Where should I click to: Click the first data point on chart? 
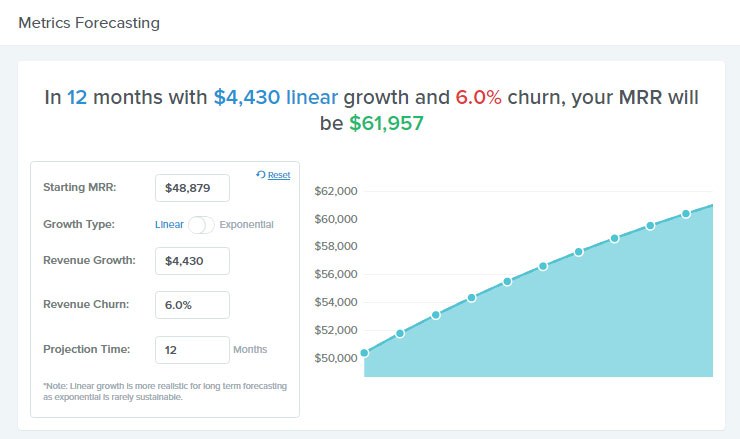tap(364, 353)
